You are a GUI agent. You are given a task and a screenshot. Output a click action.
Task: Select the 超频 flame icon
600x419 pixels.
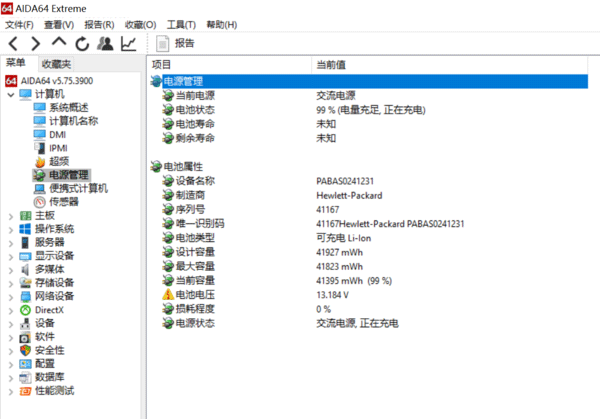click(40, 161)
